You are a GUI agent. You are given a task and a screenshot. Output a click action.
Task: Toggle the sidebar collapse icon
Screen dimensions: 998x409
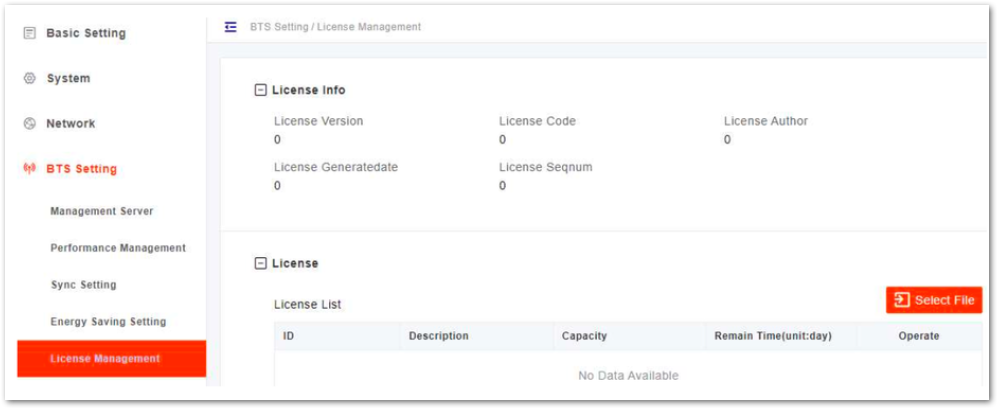(231, 27)
